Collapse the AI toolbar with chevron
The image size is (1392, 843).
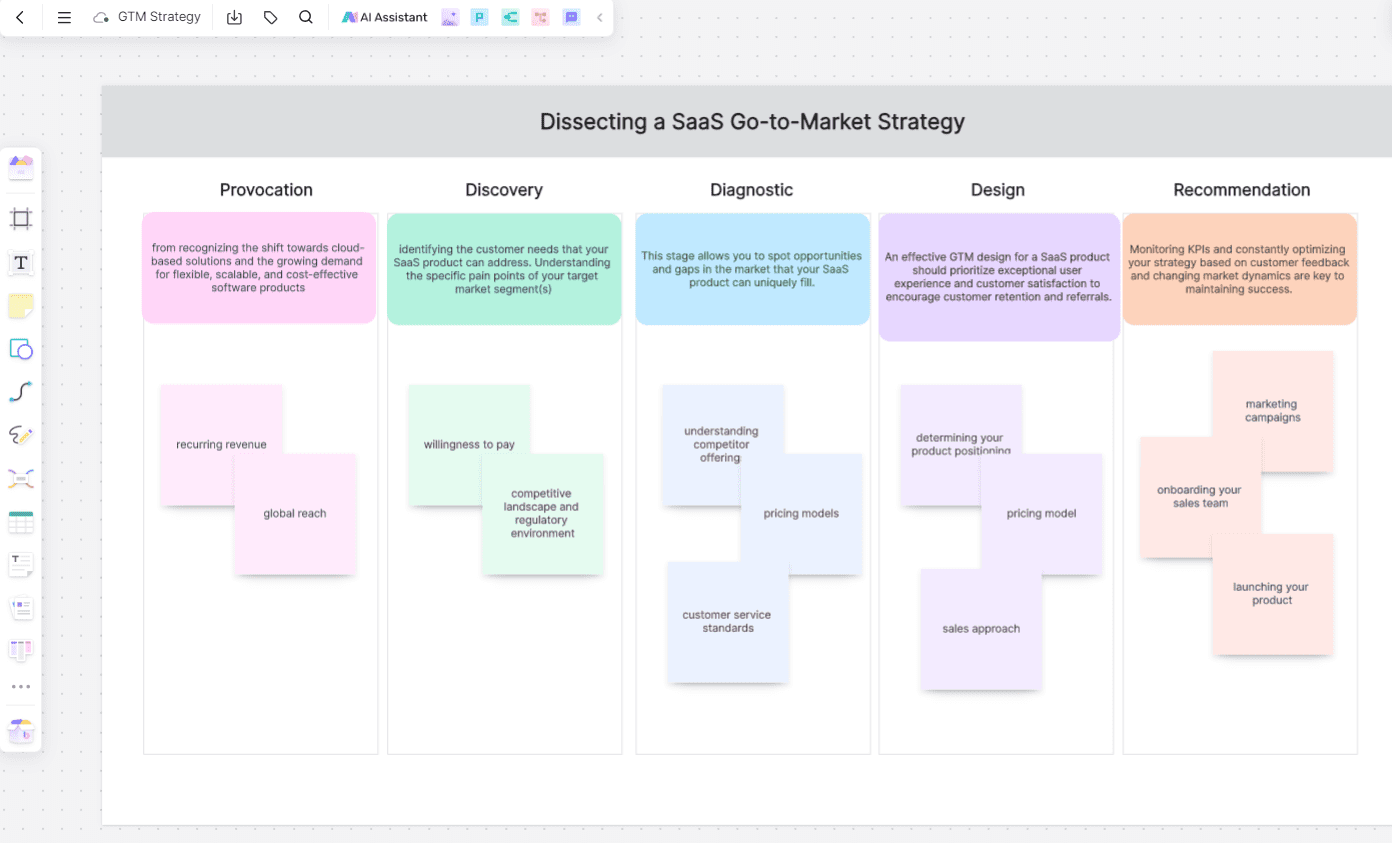click(599, 17)
